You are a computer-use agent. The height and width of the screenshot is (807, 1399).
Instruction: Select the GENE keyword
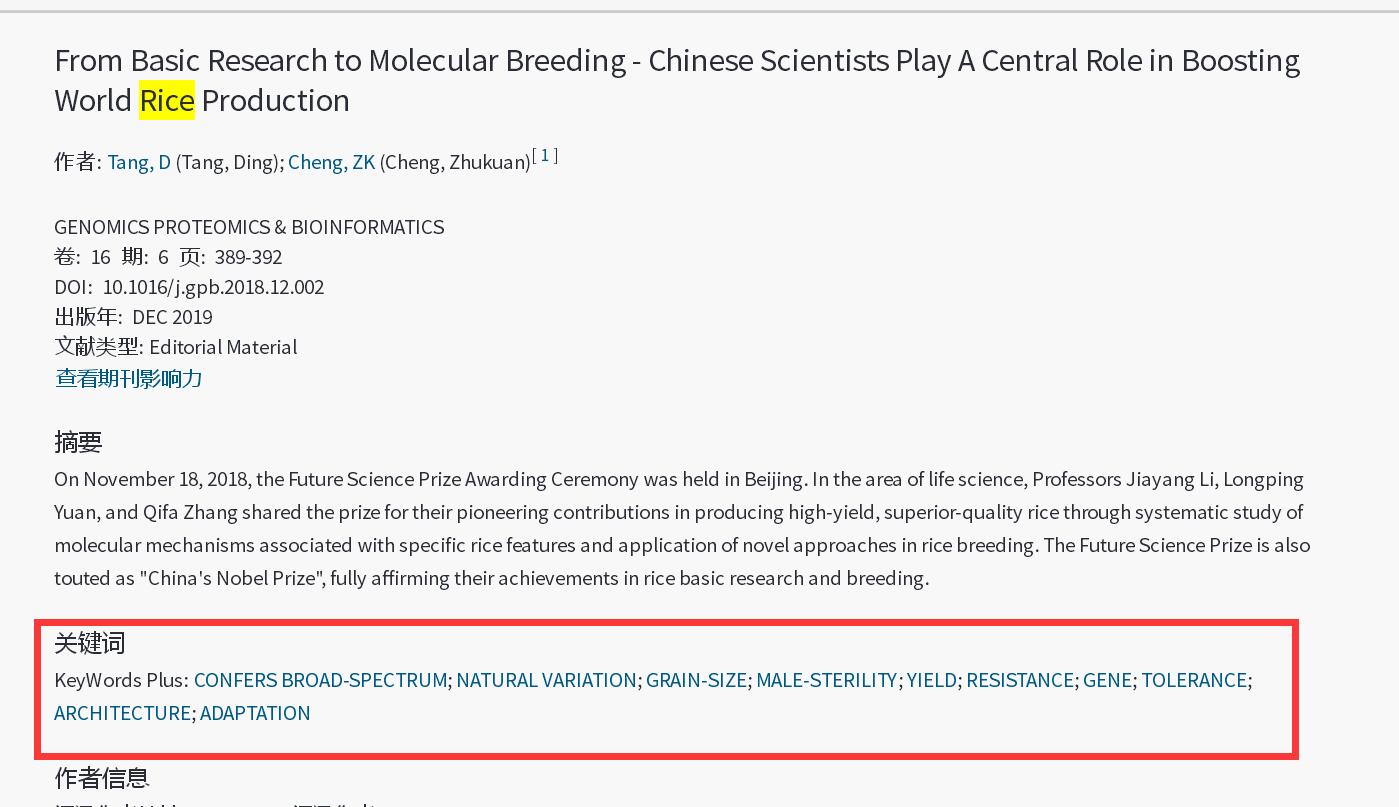[x=1108, y=680]
